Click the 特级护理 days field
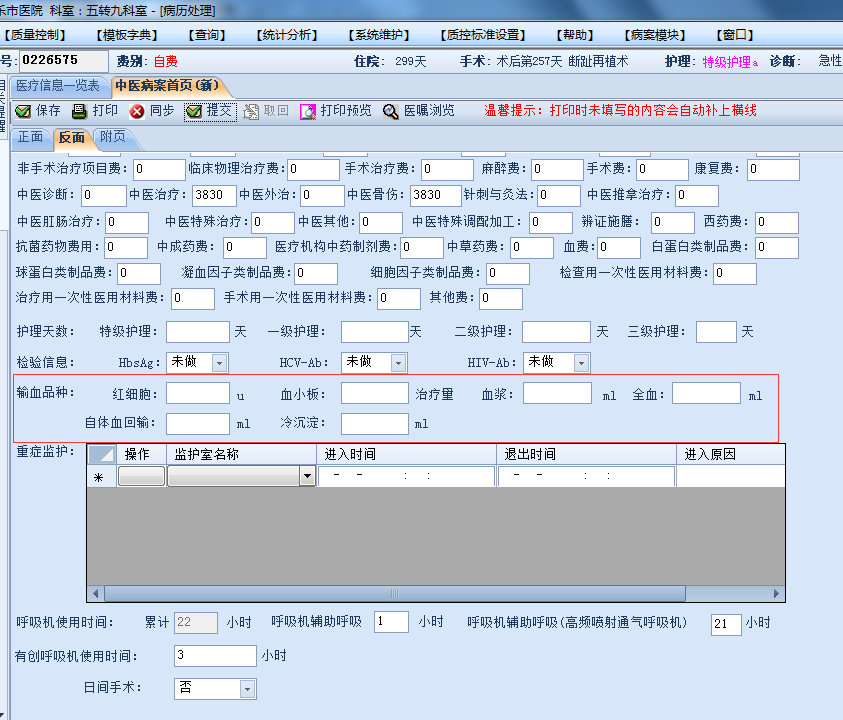 198,332
